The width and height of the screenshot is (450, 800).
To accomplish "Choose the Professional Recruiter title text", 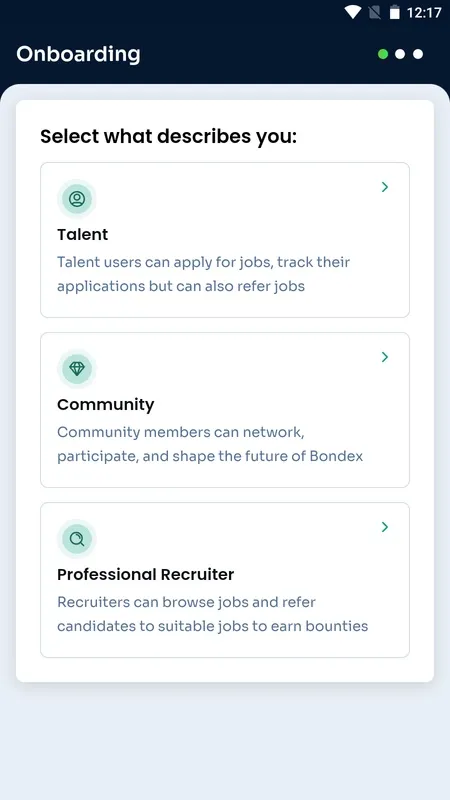I will pyautogui.click(x=145, y=574).
